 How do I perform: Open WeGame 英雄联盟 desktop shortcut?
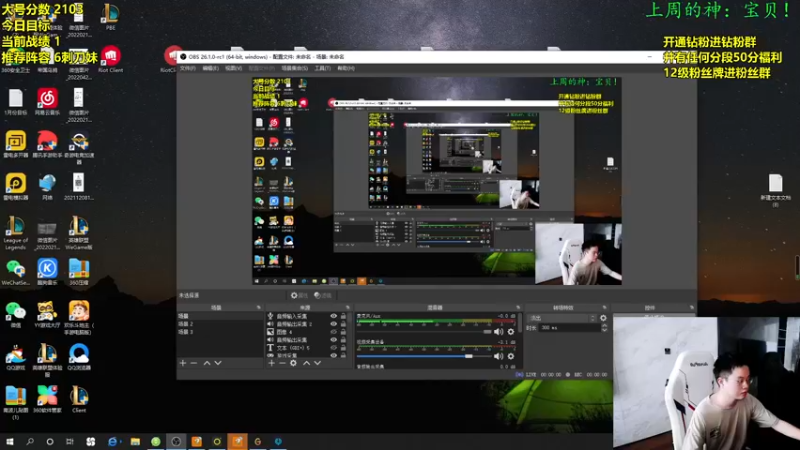click(x=79, y=233)
